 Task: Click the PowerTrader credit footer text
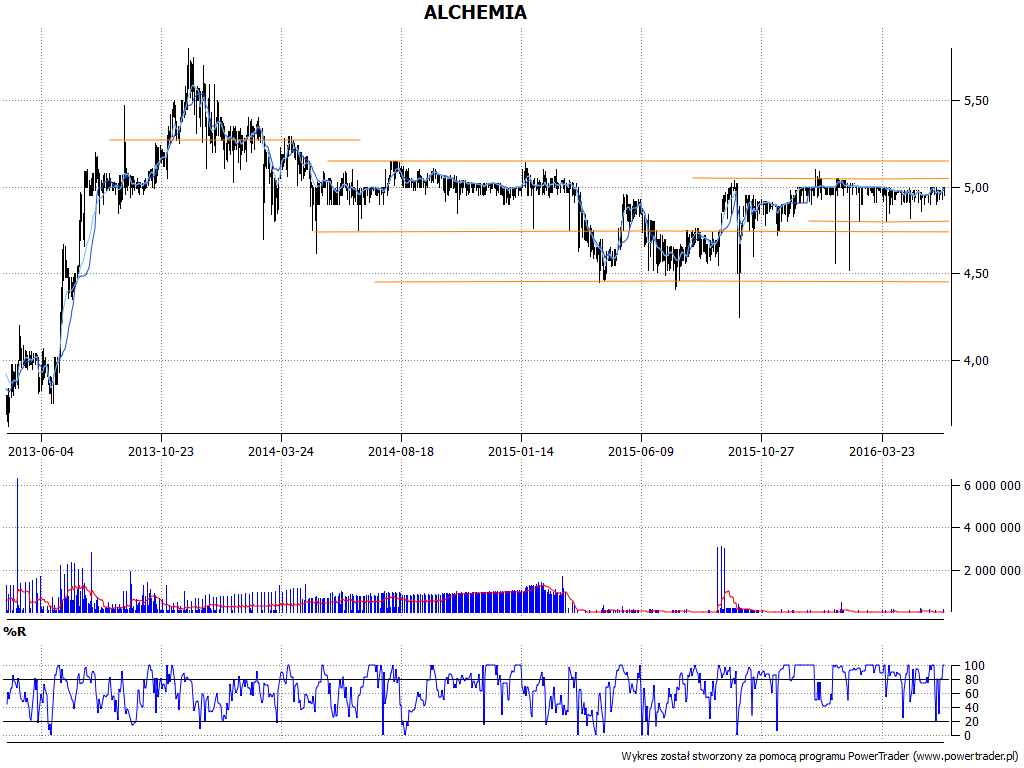click(820, 756)
